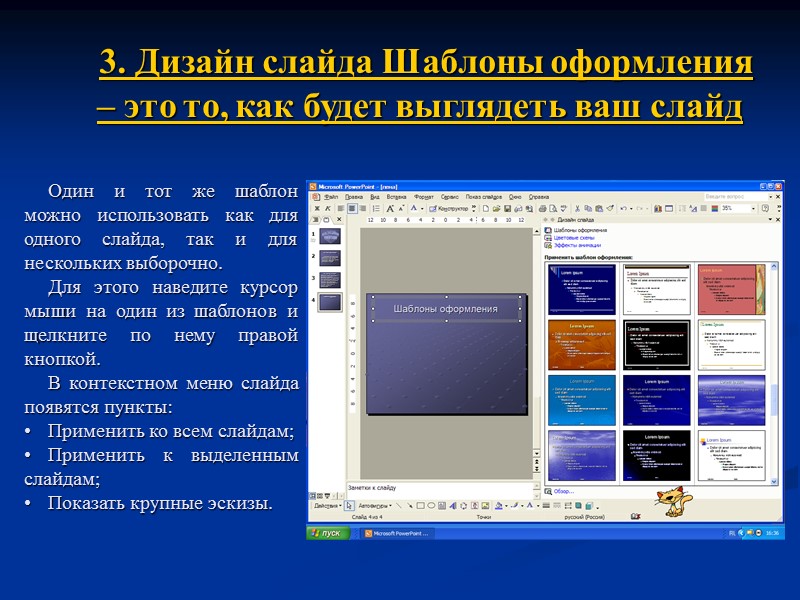Toggle the numbered list button
The image size is (800, 600).
(x=376, y=208)
